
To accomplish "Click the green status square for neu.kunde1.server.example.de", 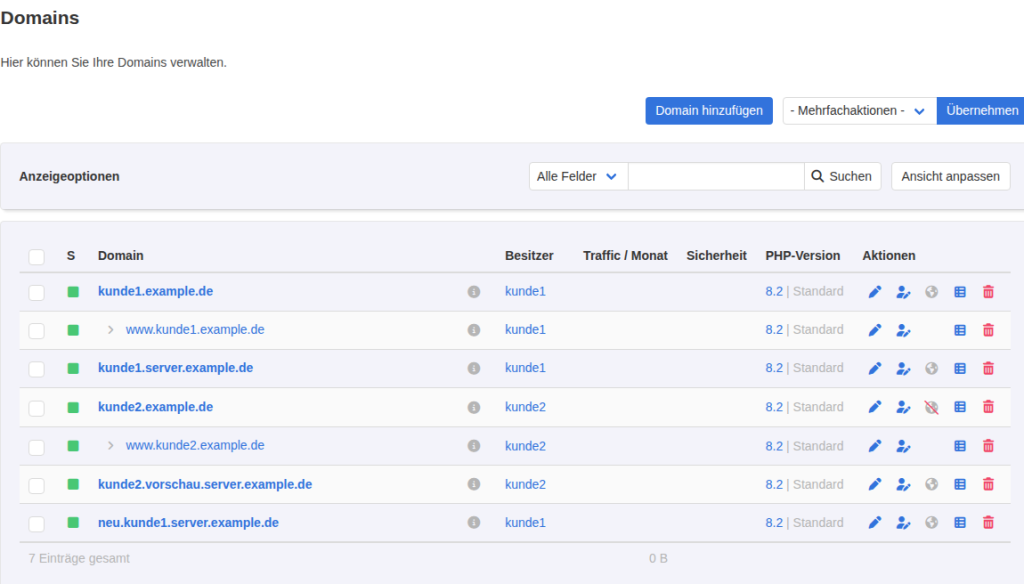I will (x=73, y=523).
